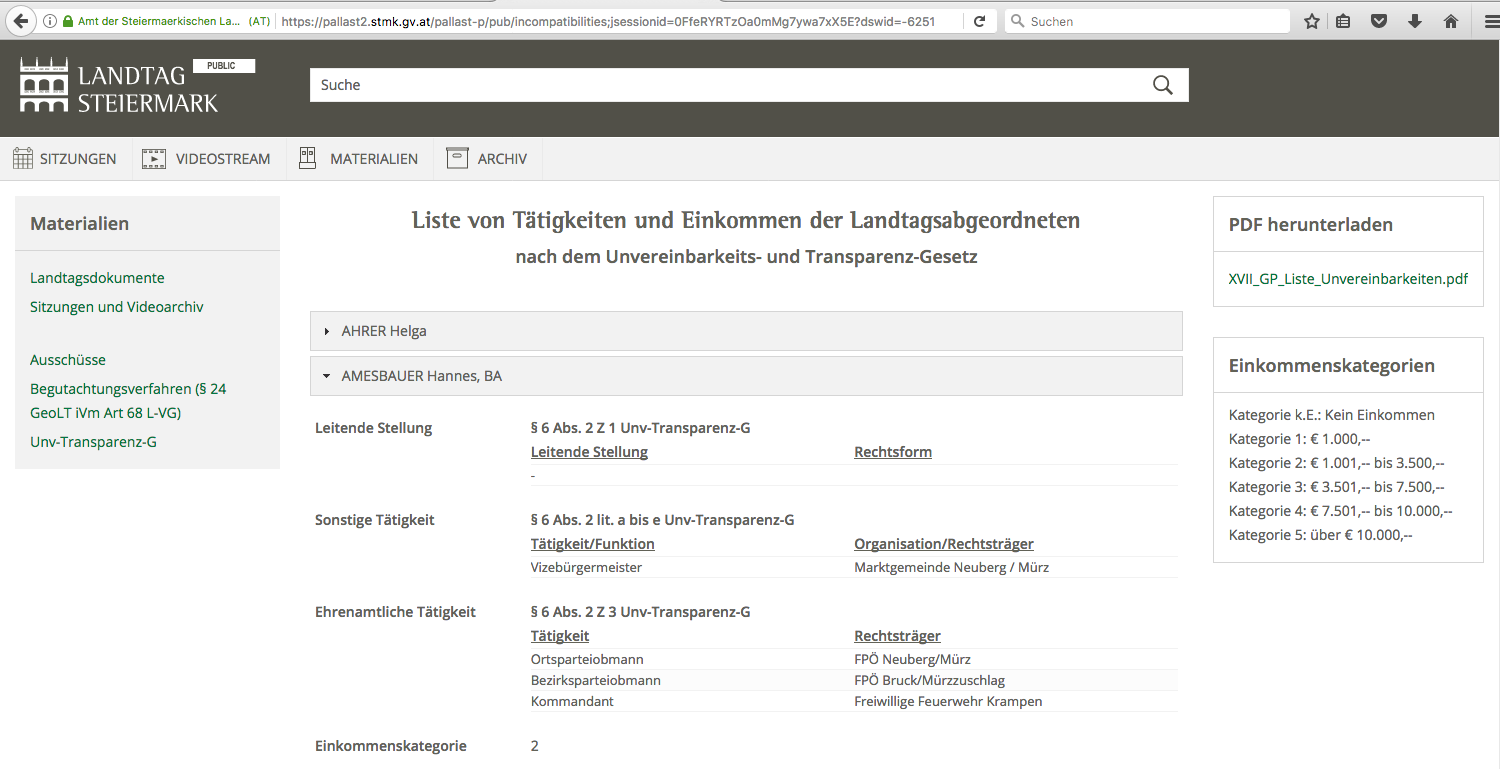The width and height of the screenshot is (1500, 769).
Task: Click the green lock security icon
Action: [x=67, y=21]
